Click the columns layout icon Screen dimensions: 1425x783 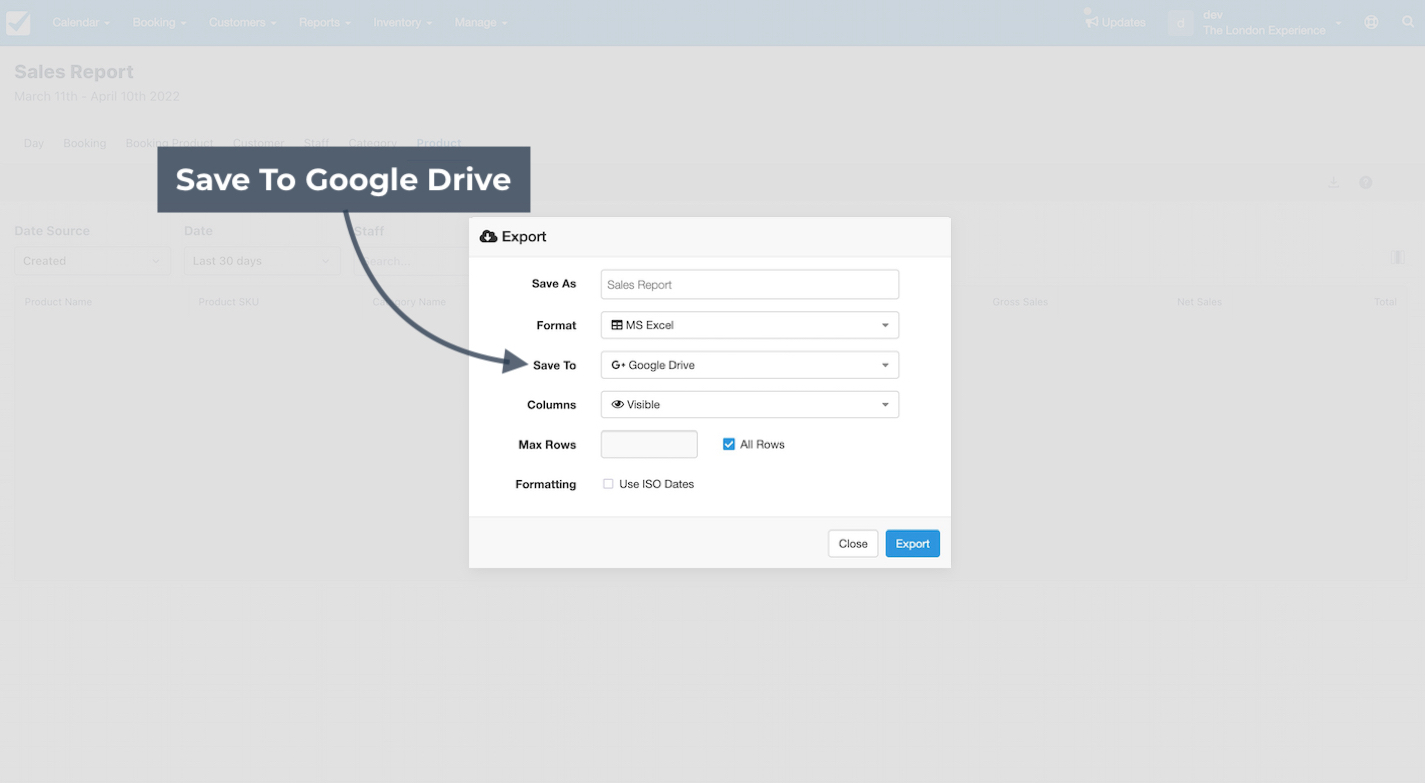pos(1398,257)
